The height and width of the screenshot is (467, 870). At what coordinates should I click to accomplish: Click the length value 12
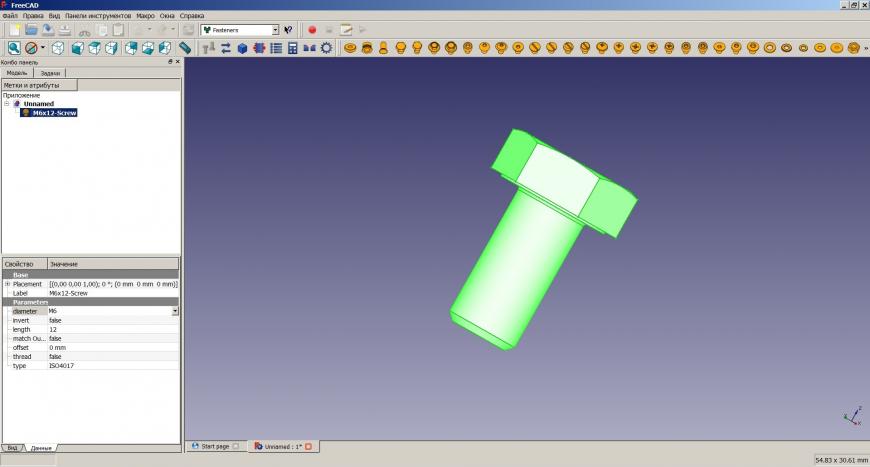pos(53,329)
